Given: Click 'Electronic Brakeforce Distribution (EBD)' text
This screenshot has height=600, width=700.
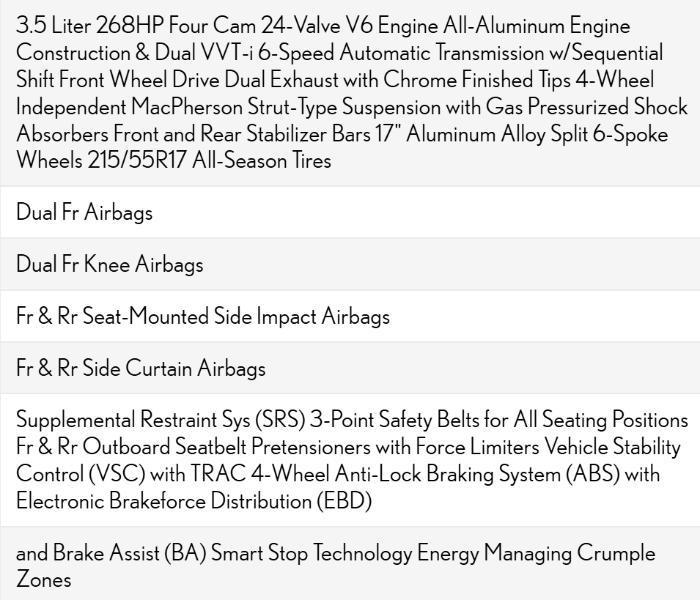Looking at the screenshot, I should pyautogui.click(x=194, y=501).
